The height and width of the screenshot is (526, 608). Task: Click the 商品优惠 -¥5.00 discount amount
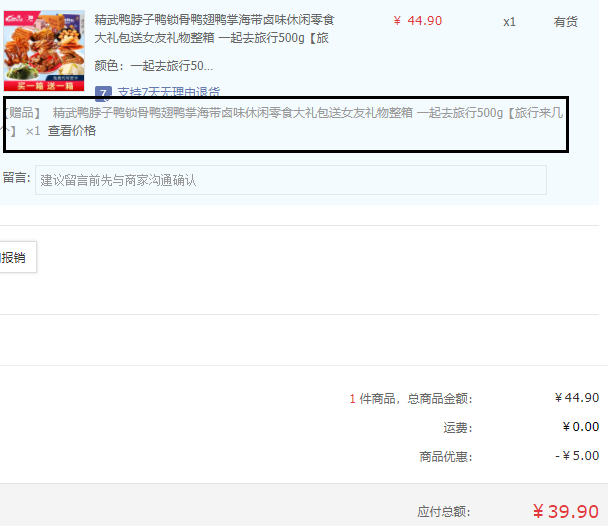click(576, 456)
